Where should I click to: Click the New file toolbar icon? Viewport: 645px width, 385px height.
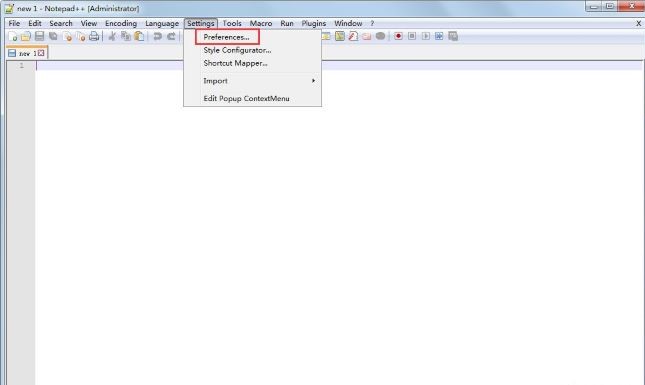(x=13, y=37)
